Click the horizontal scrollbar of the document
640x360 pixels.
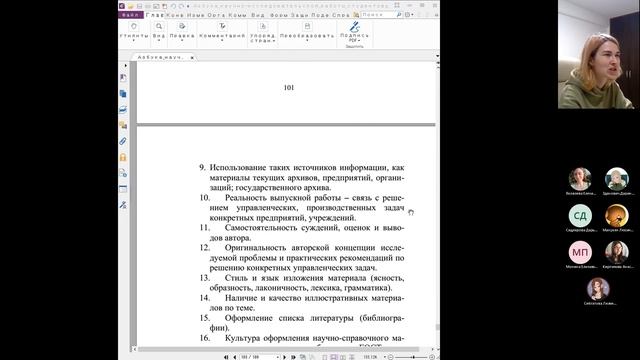coord(278,349)
